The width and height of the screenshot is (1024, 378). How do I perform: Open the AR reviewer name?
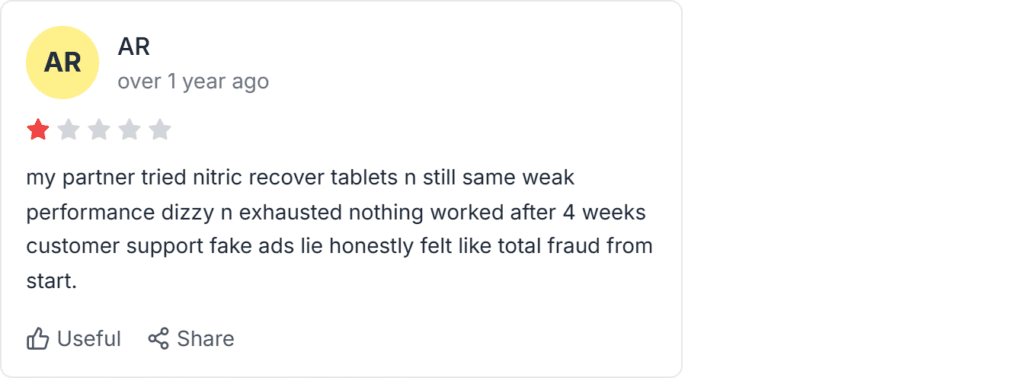[x=134, y=46]
